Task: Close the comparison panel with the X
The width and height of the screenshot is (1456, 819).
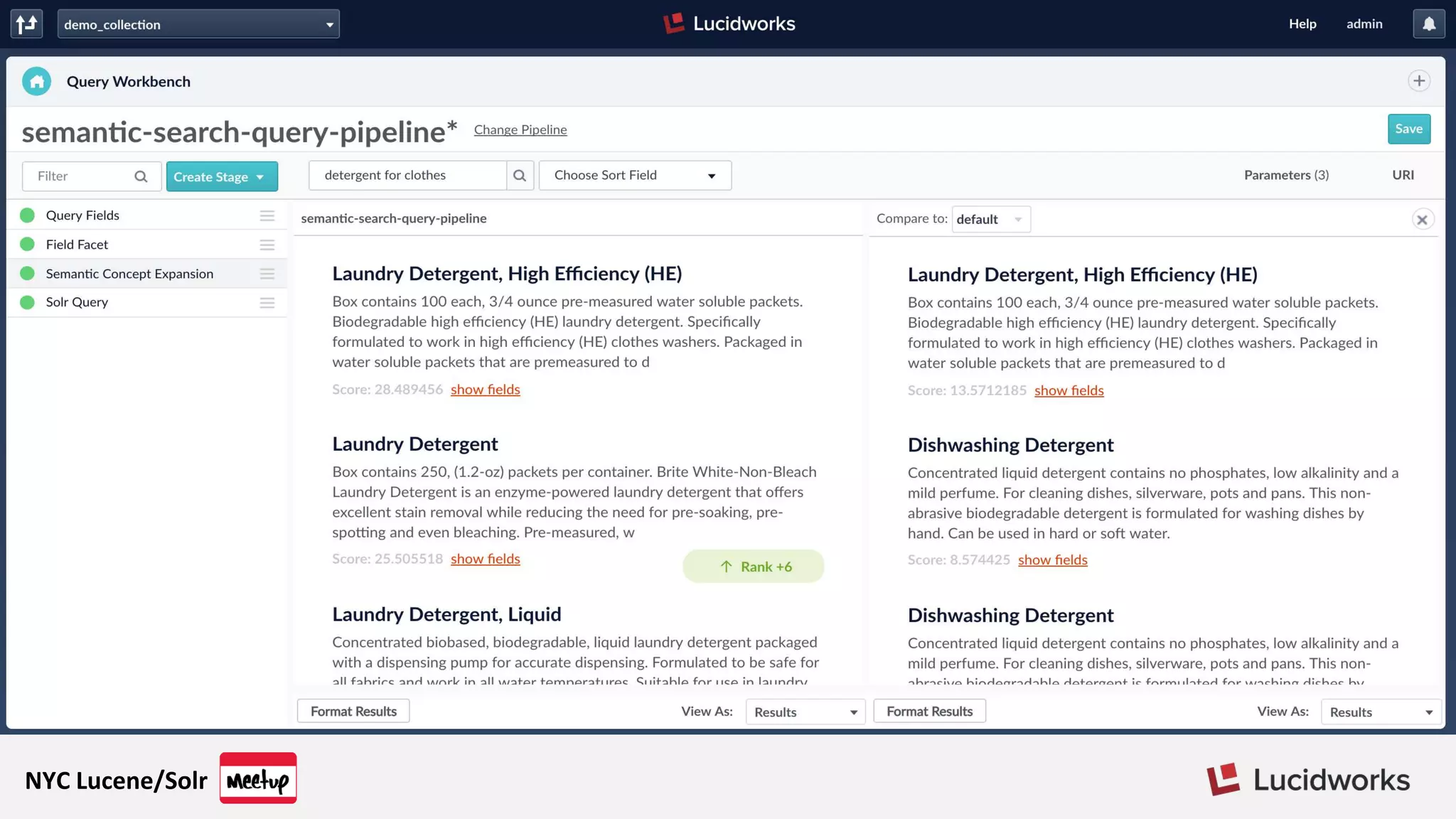Action: coord(1422,220)
